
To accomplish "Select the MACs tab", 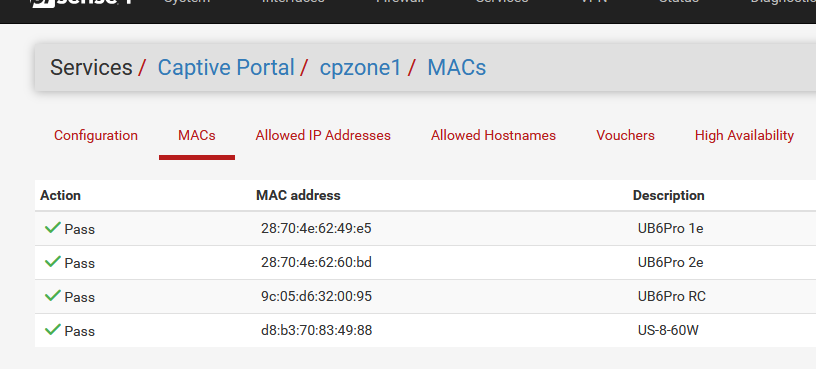I will tap(197, 135).
